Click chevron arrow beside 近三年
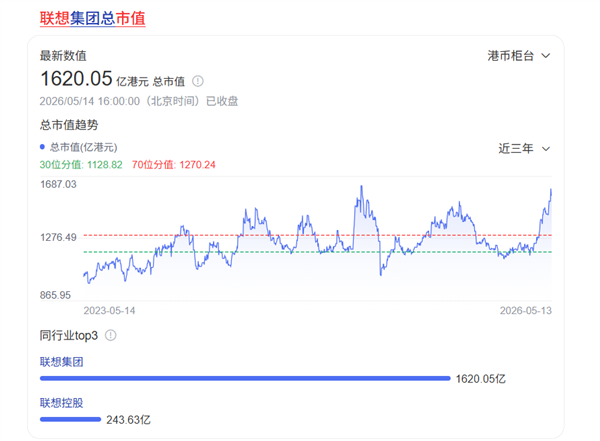This screenshot has height=441, width=600. pyautogui.click(x=546, y=149)
